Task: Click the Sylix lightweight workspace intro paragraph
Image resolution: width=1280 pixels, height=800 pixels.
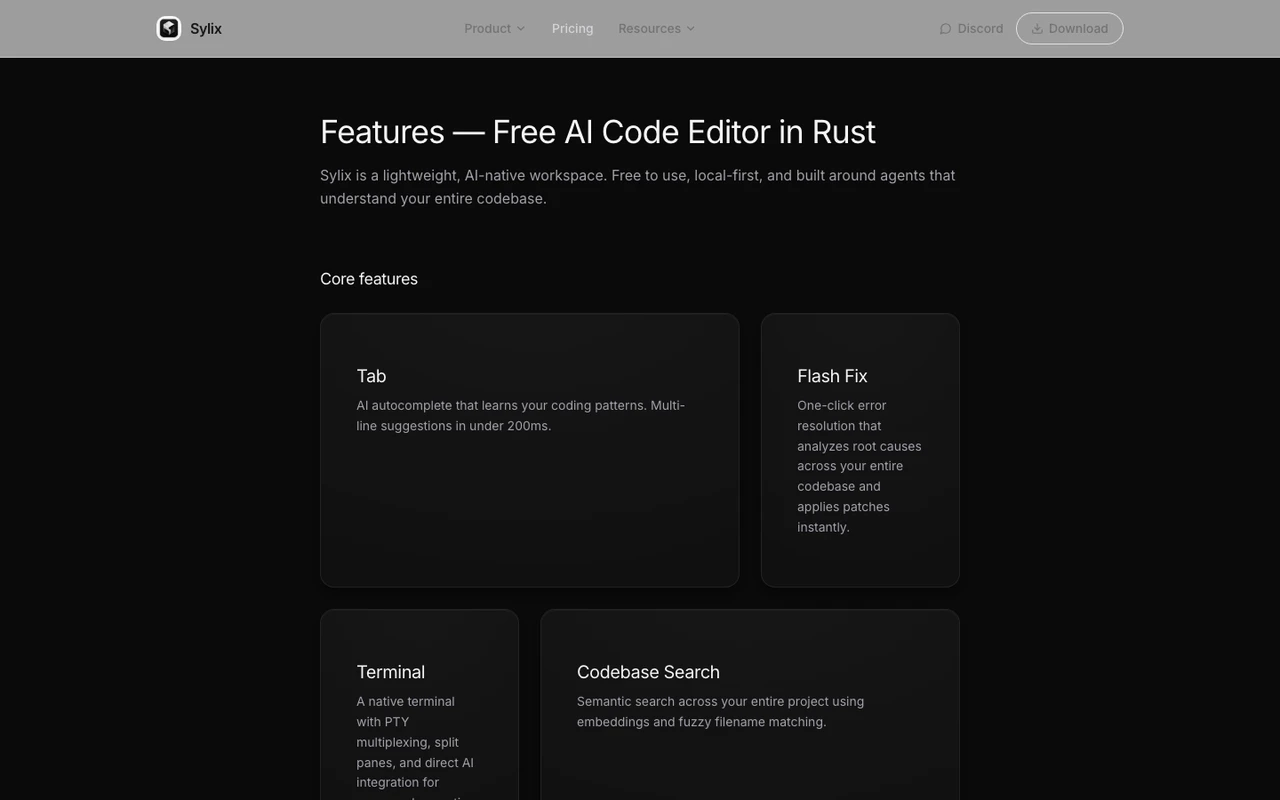Action: click(638, 187)
